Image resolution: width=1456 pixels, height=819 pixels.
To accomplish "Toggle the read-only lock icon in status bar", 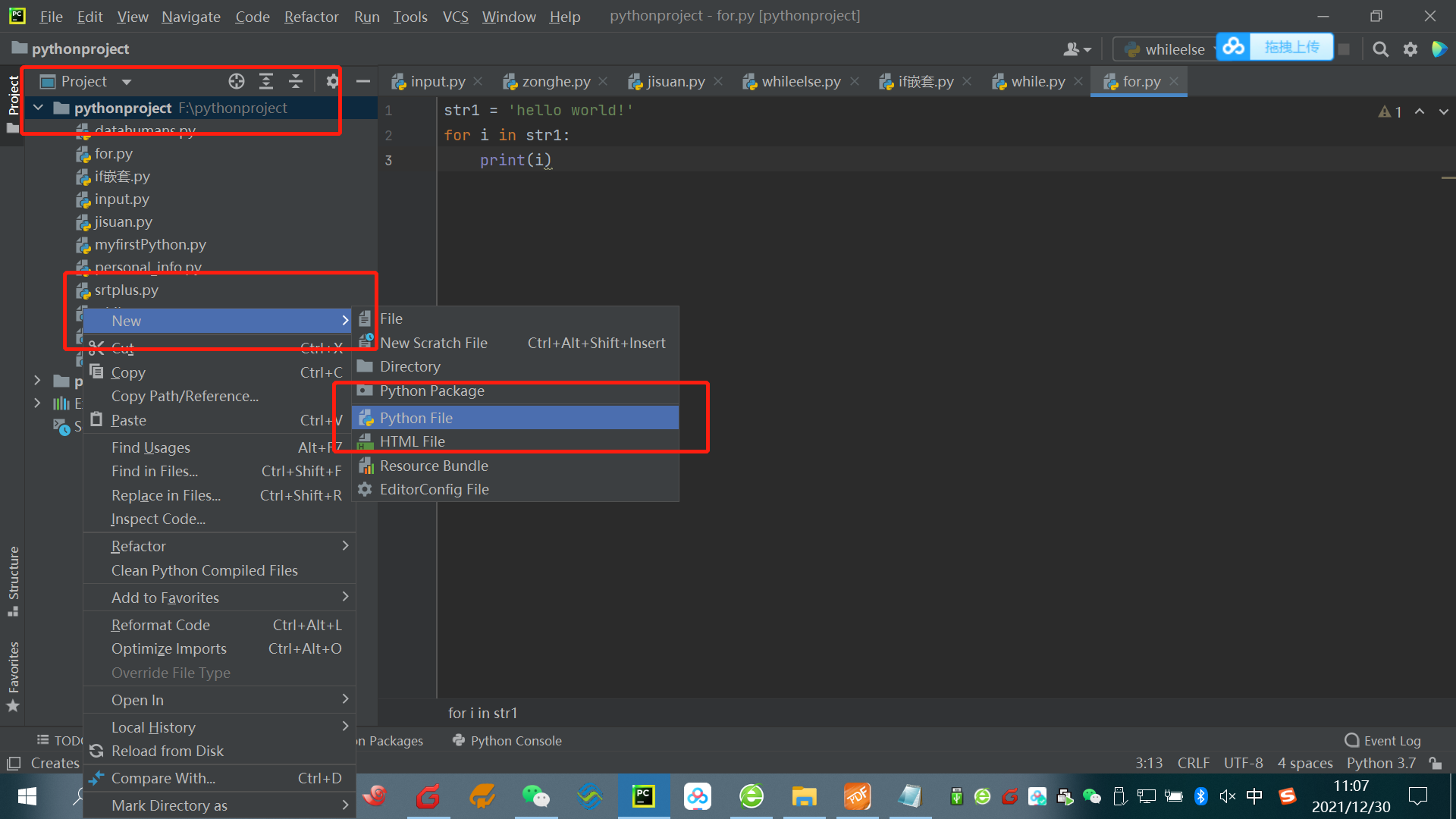I will pos(1436,763).
